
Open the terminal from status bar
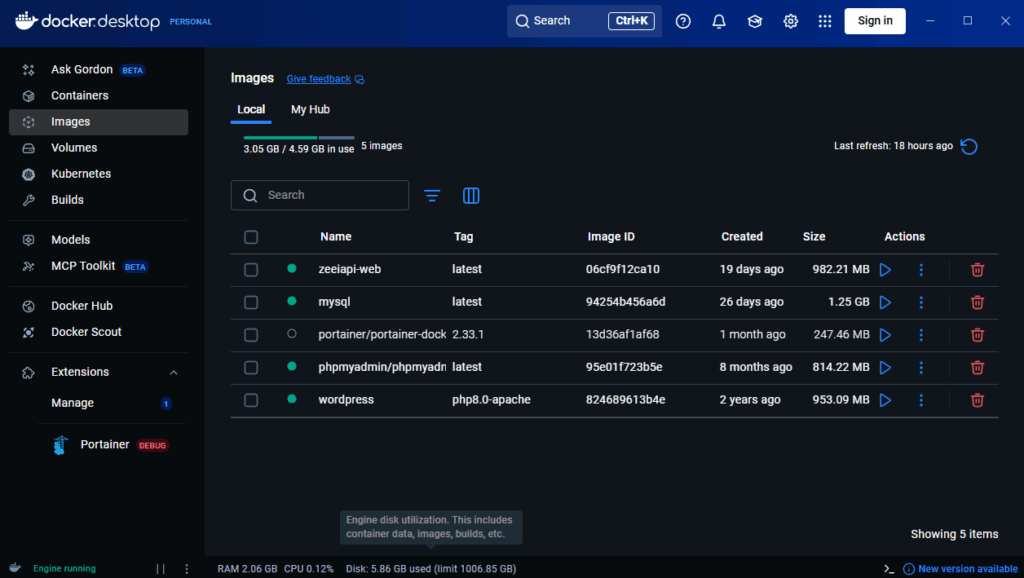[x=889, y=569]
